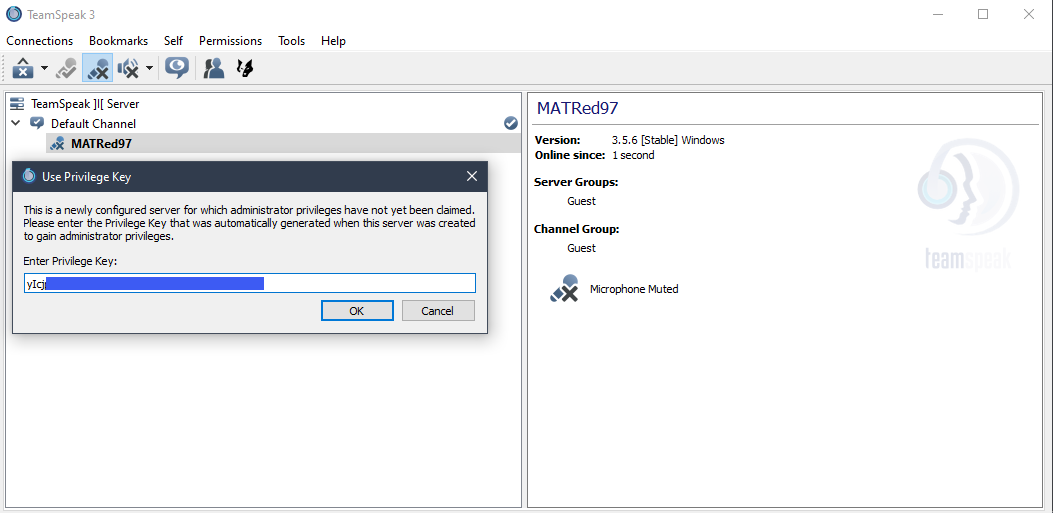The width and height of the screenshot is (1053, 513).
Task: Cancel the Use Privilege Key dialog
Action: pos(438,311)
